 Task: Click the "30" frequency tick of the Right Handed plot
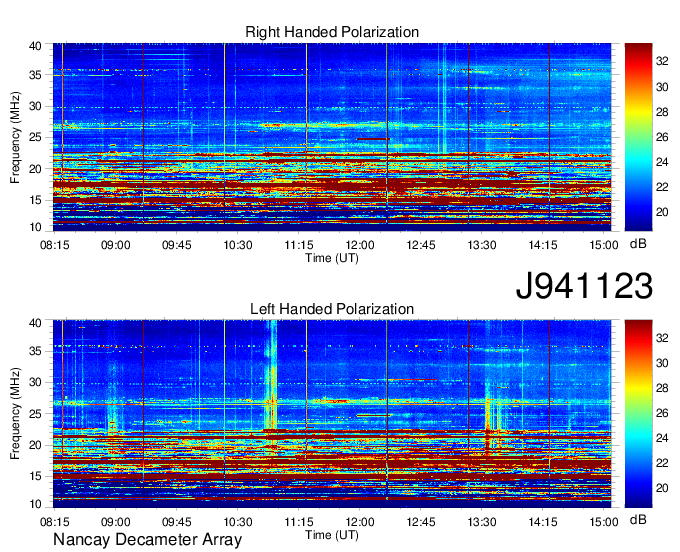[x=35, y=106]
